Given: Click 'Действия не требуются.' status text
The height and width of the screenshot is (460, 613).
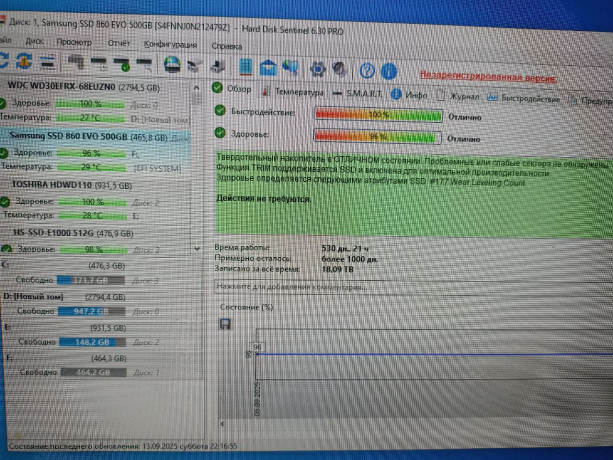Looking at the screenshot, I should pyautogui.click(x=264, y=199).
